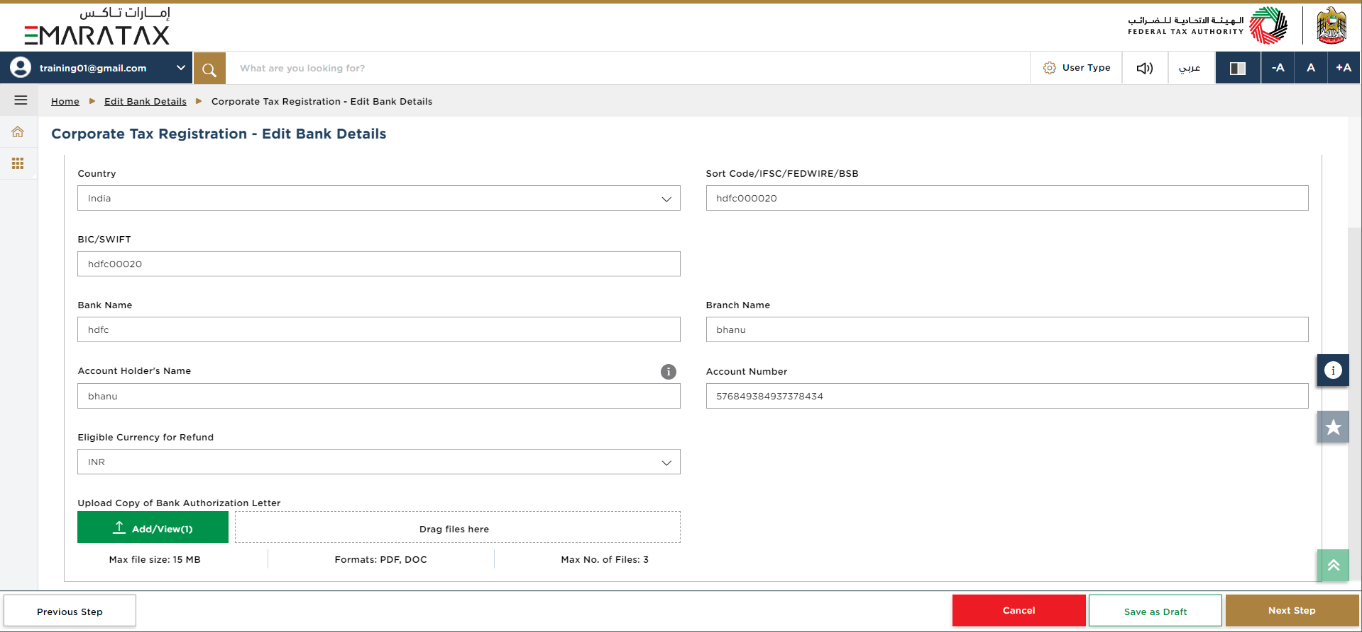The width and height of the screenshot is (1362, 632).
Task: Click the Federal Tax Authority logo
Action: [1208, 25]
